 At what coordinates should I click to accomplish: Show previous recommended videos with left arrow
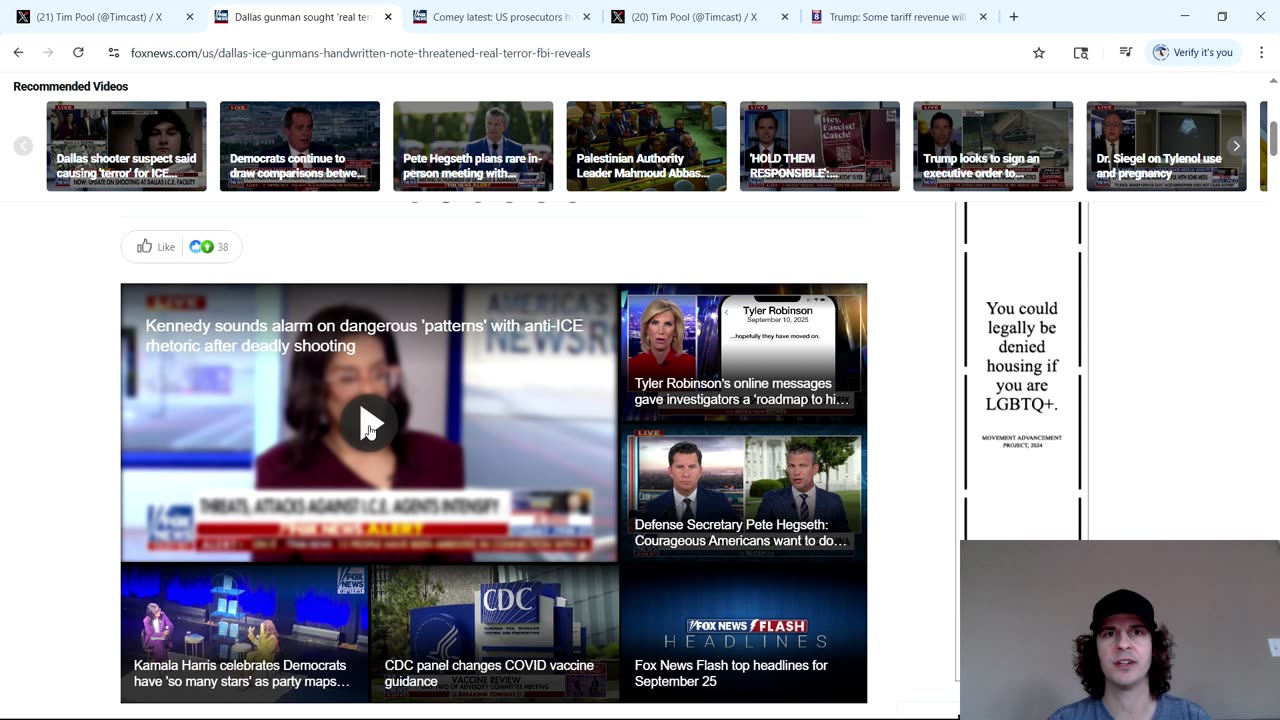coord(23,146)
